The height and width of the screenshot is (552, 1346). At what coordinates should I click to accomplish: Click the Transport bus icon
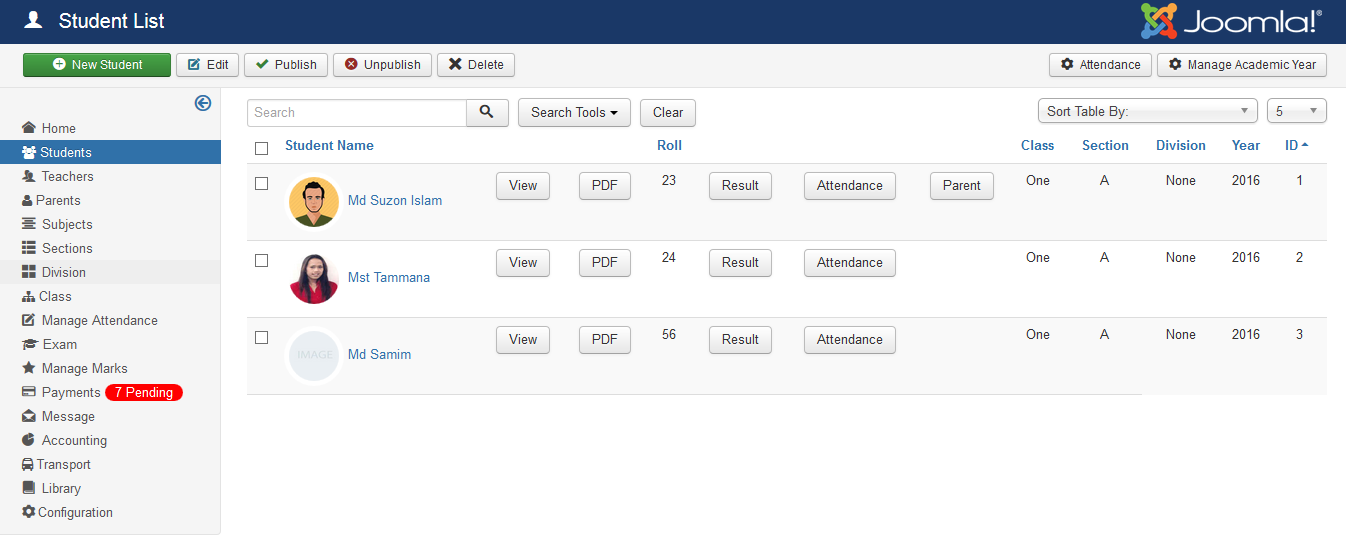[28, 464]
